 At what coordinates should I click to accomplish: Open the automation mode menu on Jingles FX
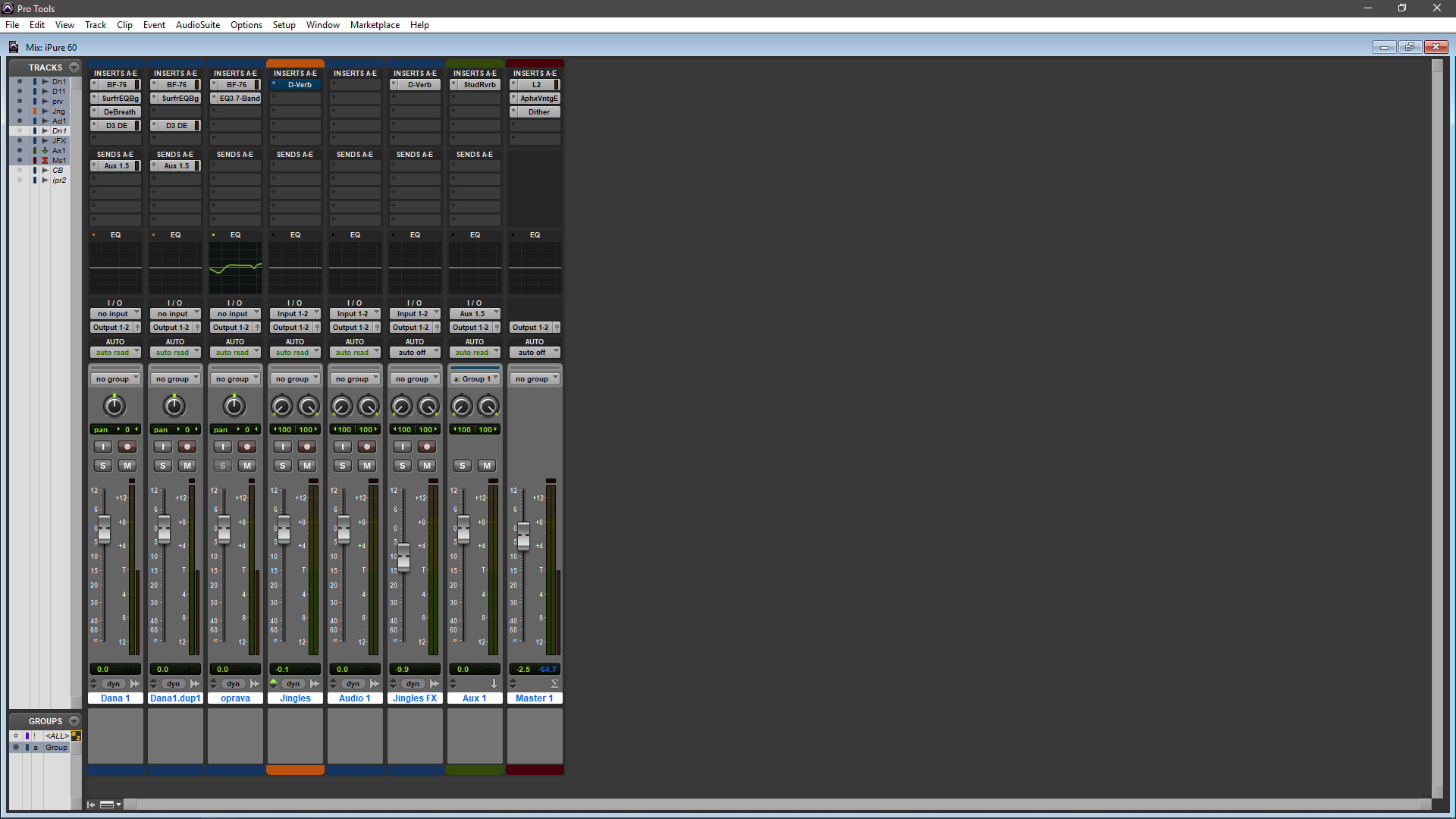[415, 353]
